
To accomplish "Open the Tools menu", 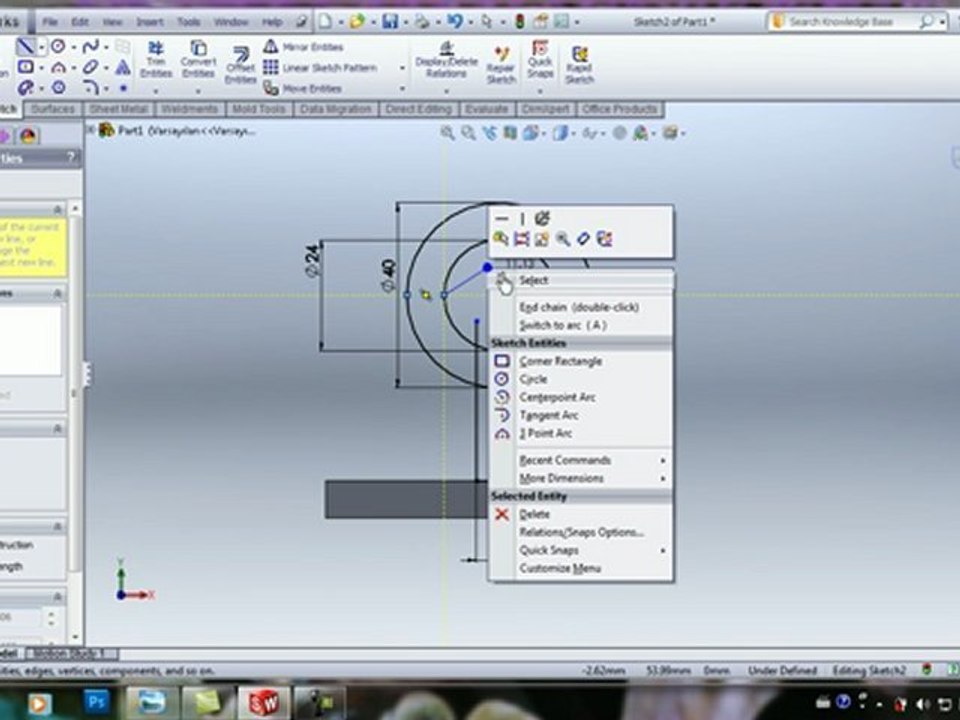I will point(189,22).
